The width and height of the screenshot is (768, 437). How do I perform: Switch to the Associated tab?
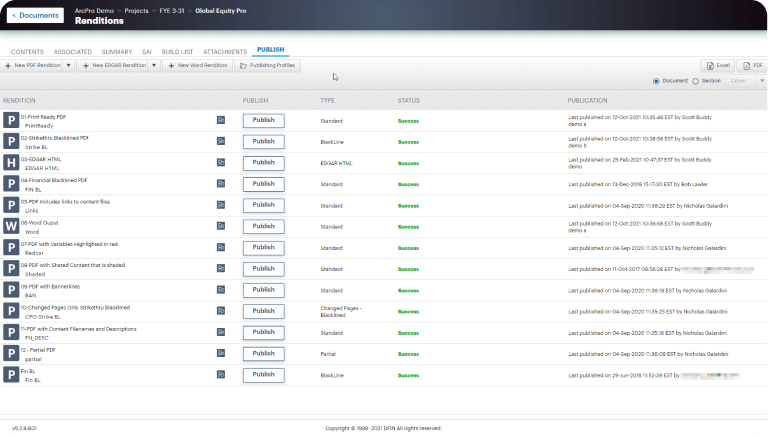click(72, 51)
